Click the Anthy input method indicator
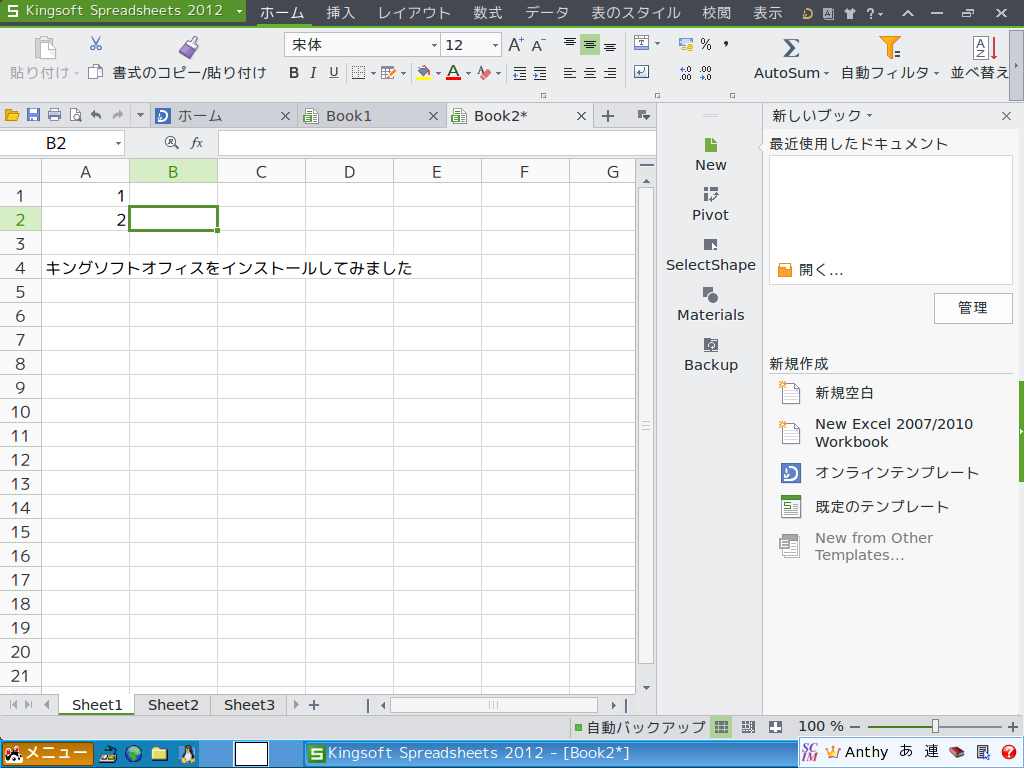Viewport: 1024px width, 768px height. (x=858, y=752)
